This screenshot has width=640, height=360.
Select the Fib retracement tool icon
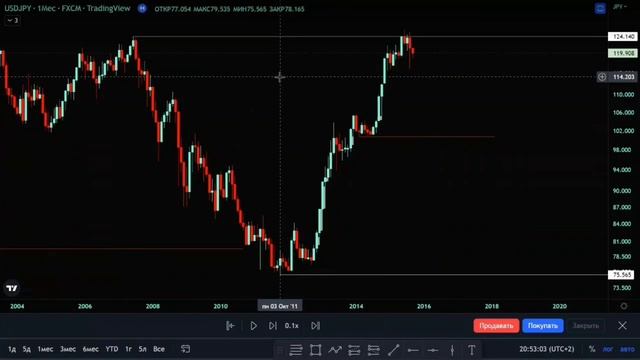354,350
